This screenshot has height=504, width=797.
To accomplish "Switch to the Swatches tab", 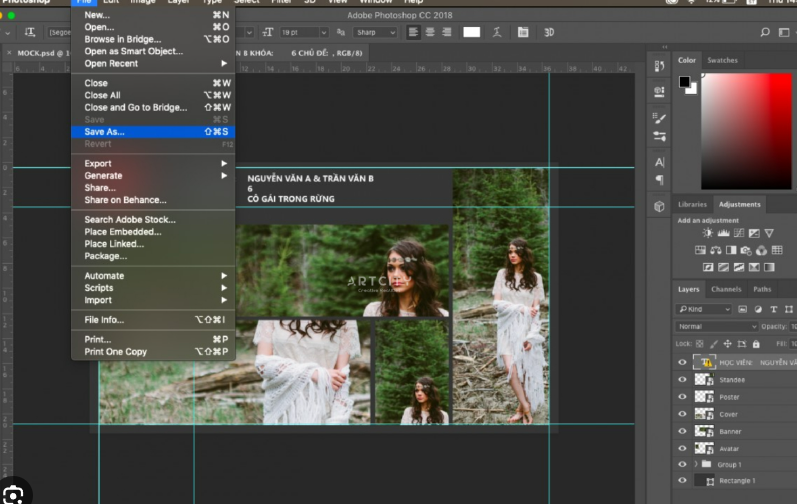I will pyautogui.click(x=722, y=60).
